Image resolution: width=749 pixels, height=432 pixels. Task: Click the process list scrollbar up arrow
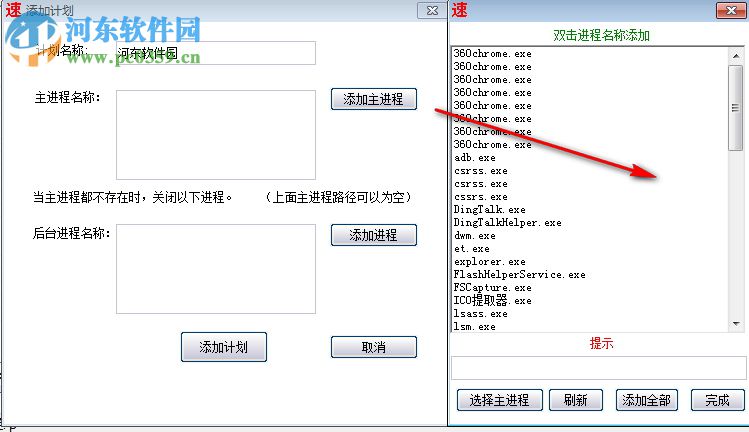(x=736, y=55)
